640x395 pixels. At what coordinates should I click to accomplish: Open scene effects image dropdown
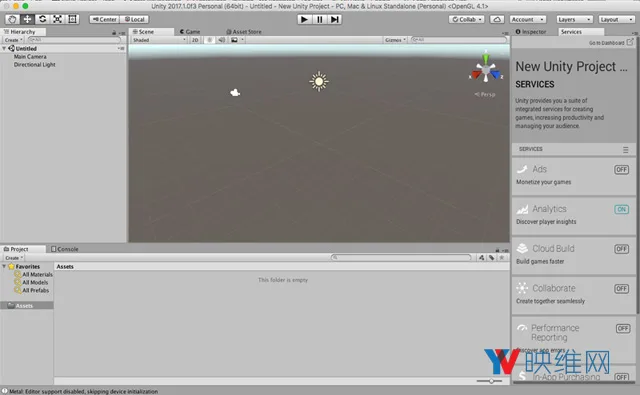click(237, 40)
